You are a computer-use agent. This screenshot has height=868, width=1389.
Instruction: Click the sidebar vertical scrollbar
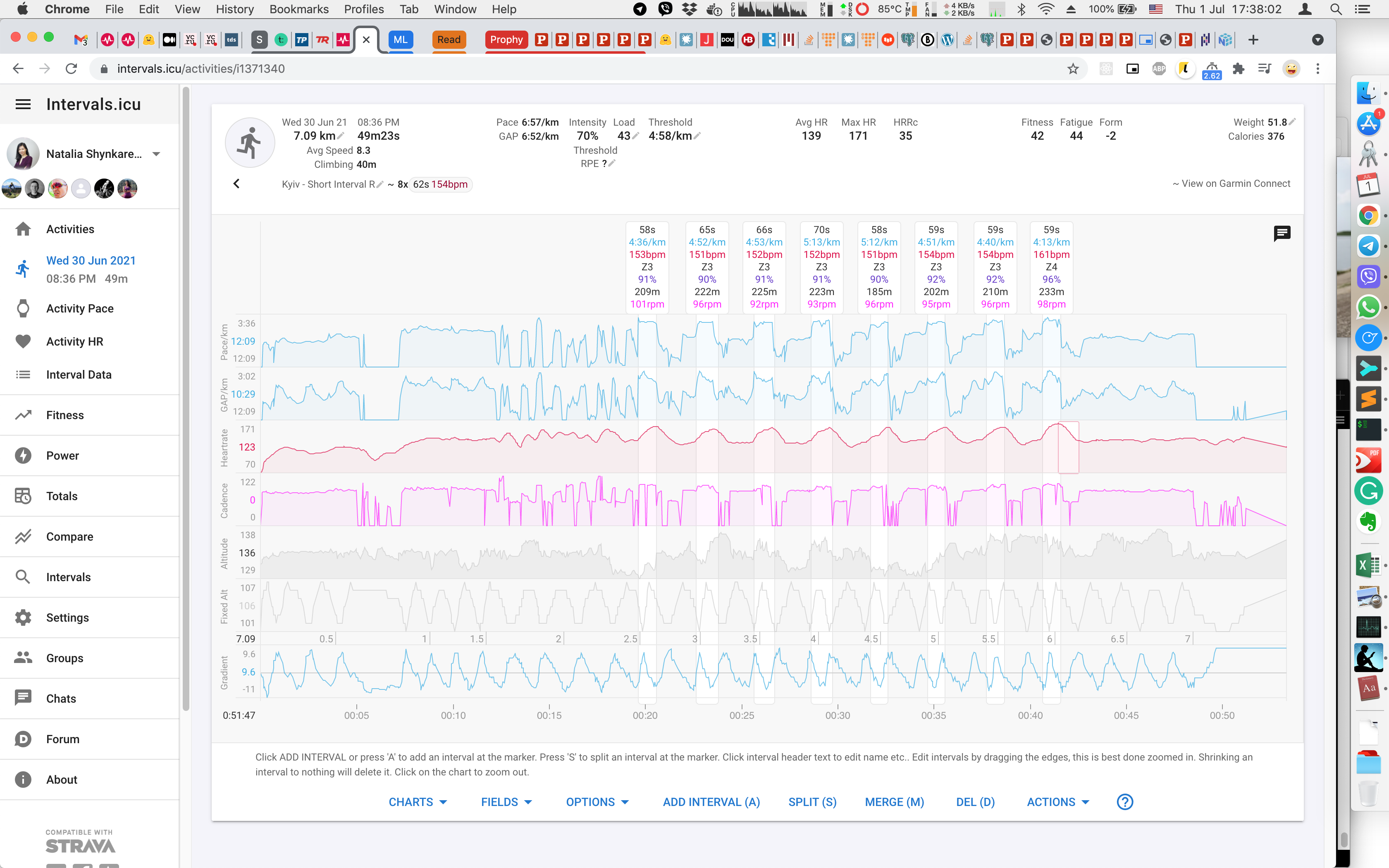(x=185, y=399)
